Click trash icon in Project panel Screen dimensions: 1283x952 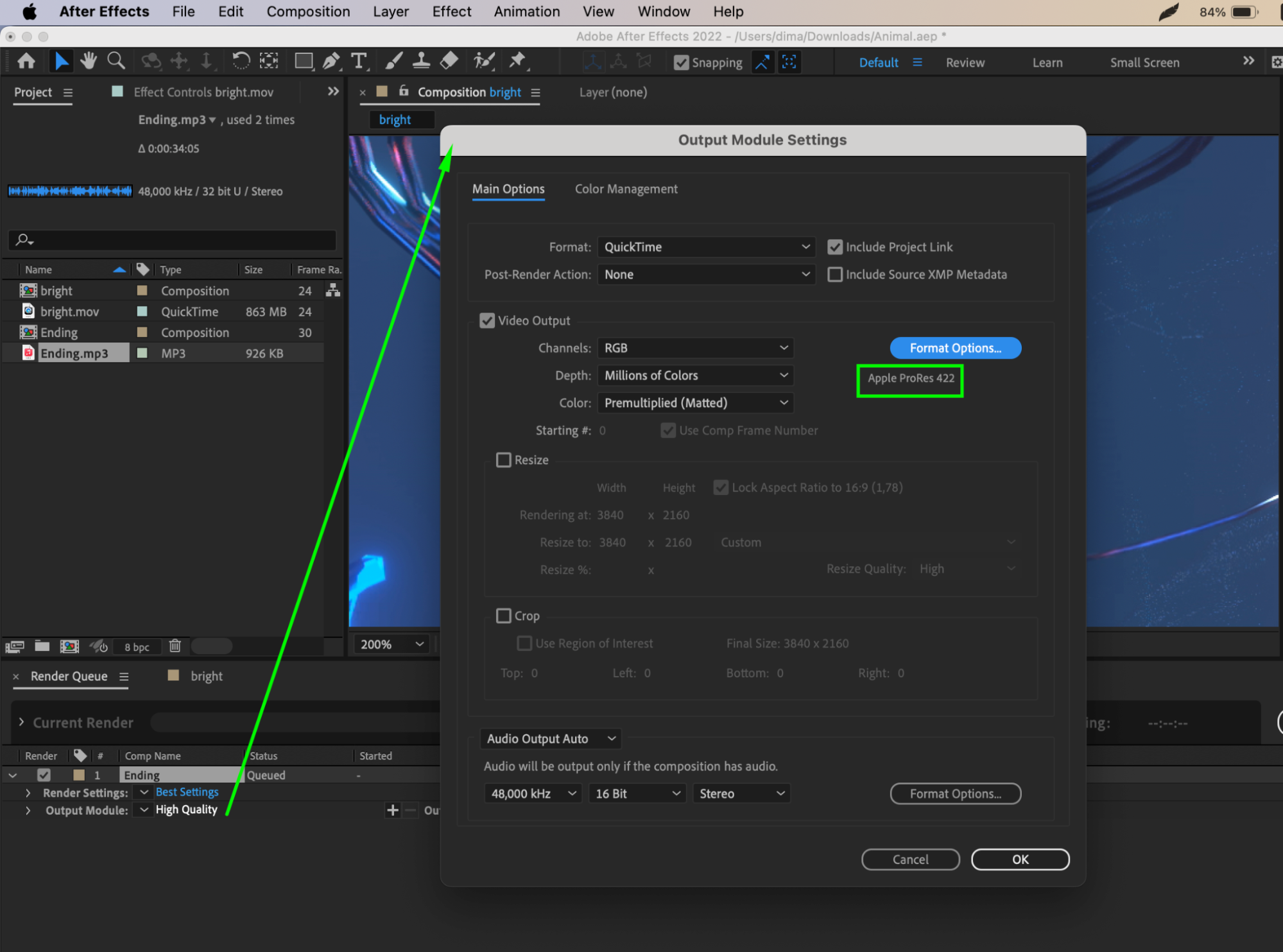coord(175,646)
